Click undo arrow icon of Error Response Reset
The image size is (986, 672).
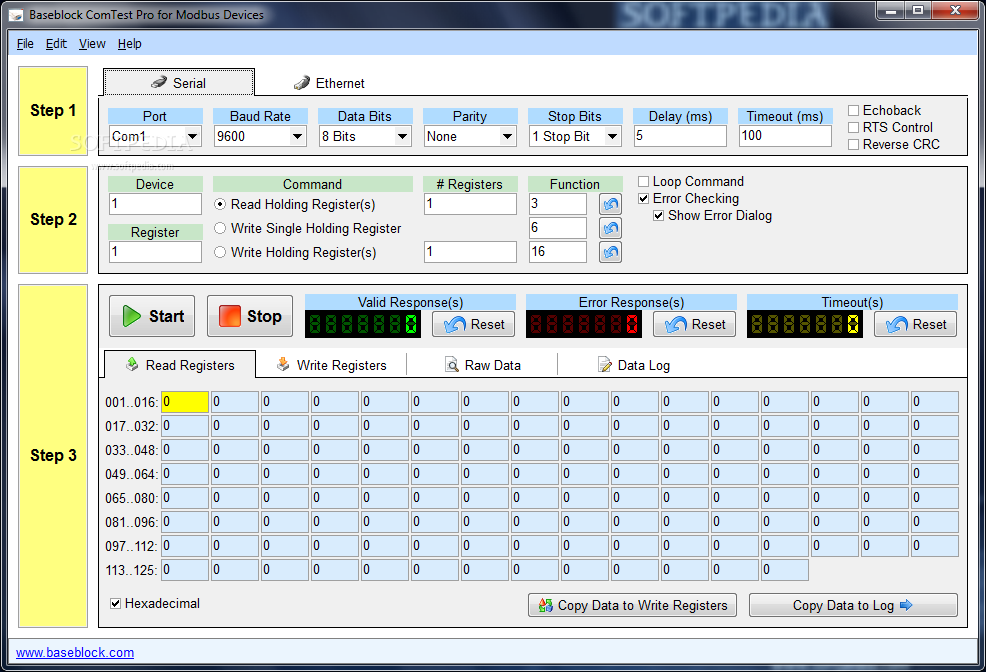[676, 324]
